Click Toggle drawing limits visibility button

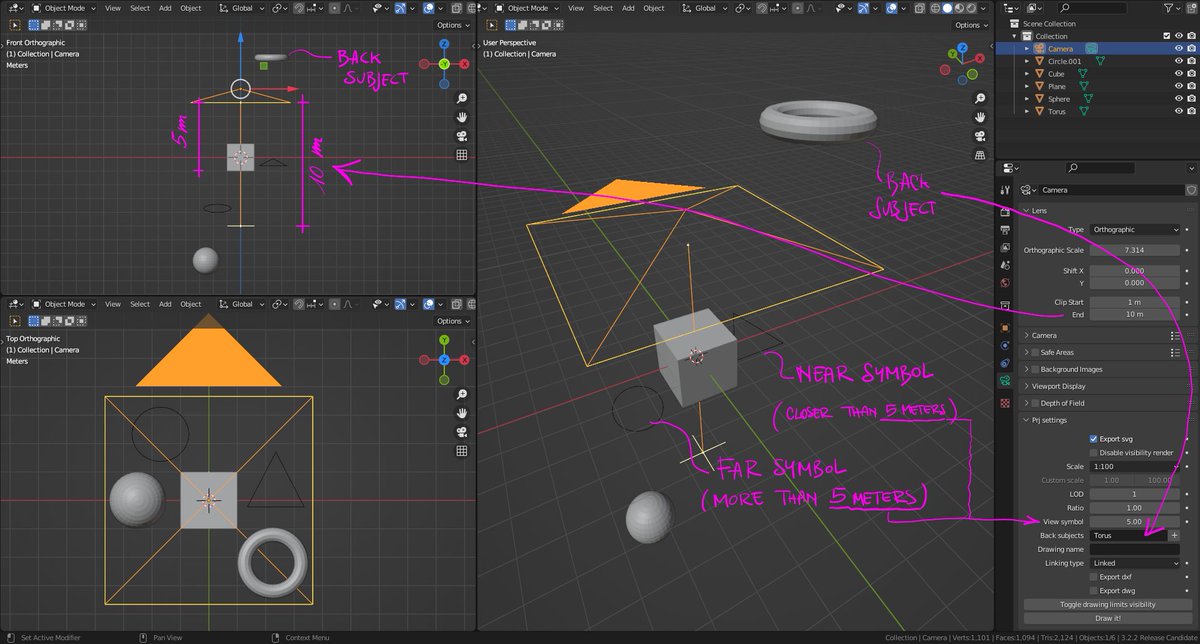[x=1107, y=605]
